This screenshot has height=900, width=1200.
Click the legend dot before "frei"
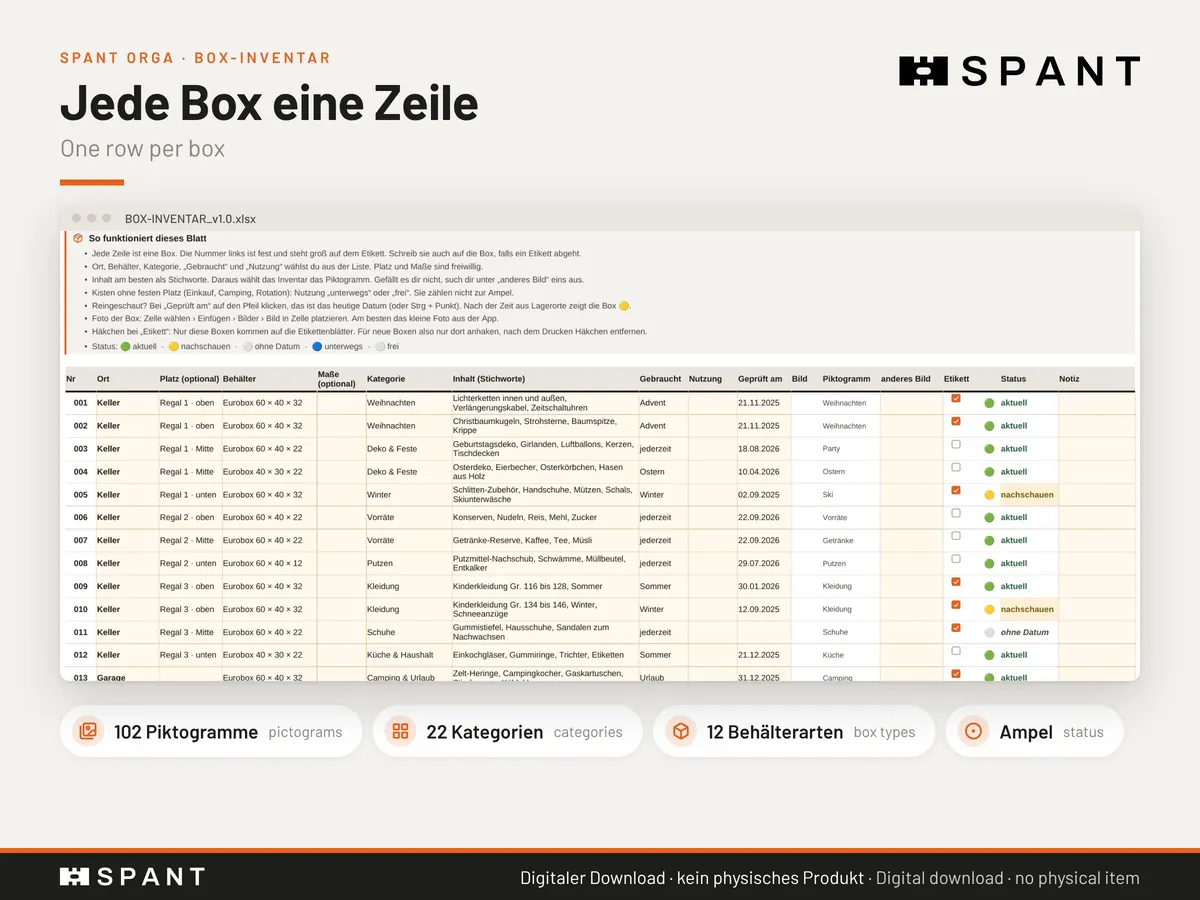click(x=380, y=347)
